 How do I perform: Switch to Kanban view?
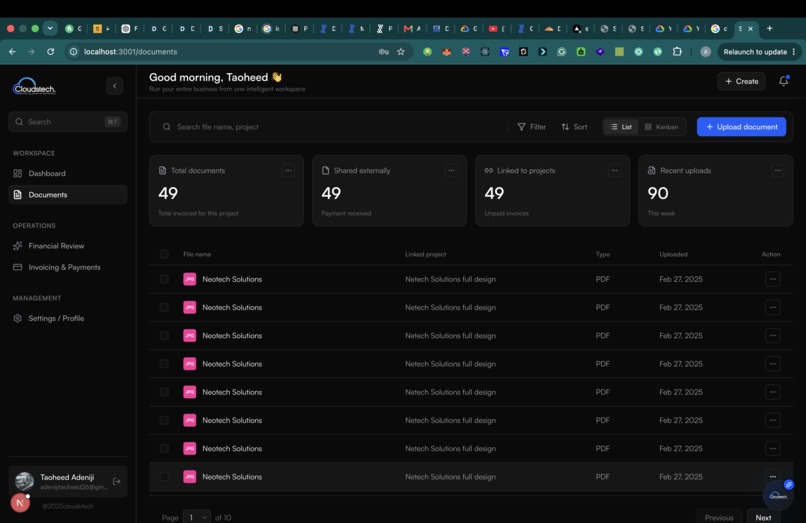(662, 127)
